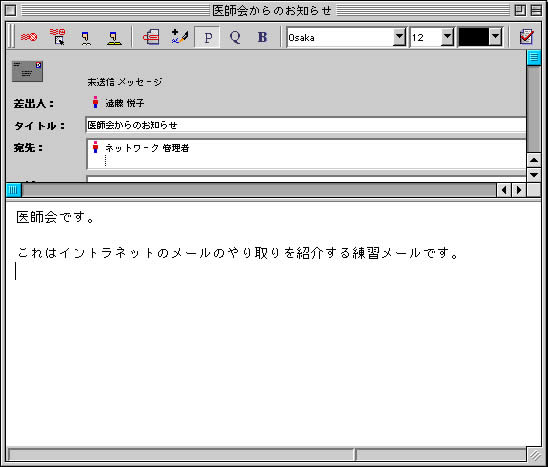Toggle the B bold style button
Screen dimensions: 548x467
[x=262, y=37]
